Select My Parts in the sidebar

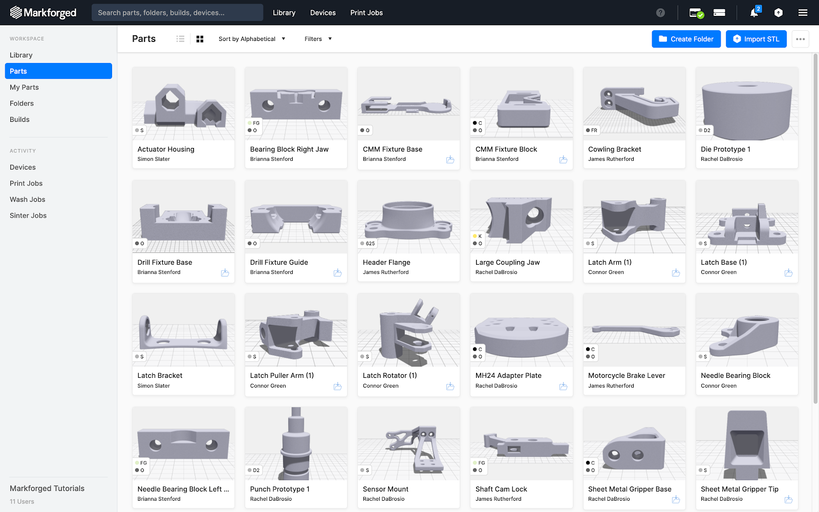[24, 87]
